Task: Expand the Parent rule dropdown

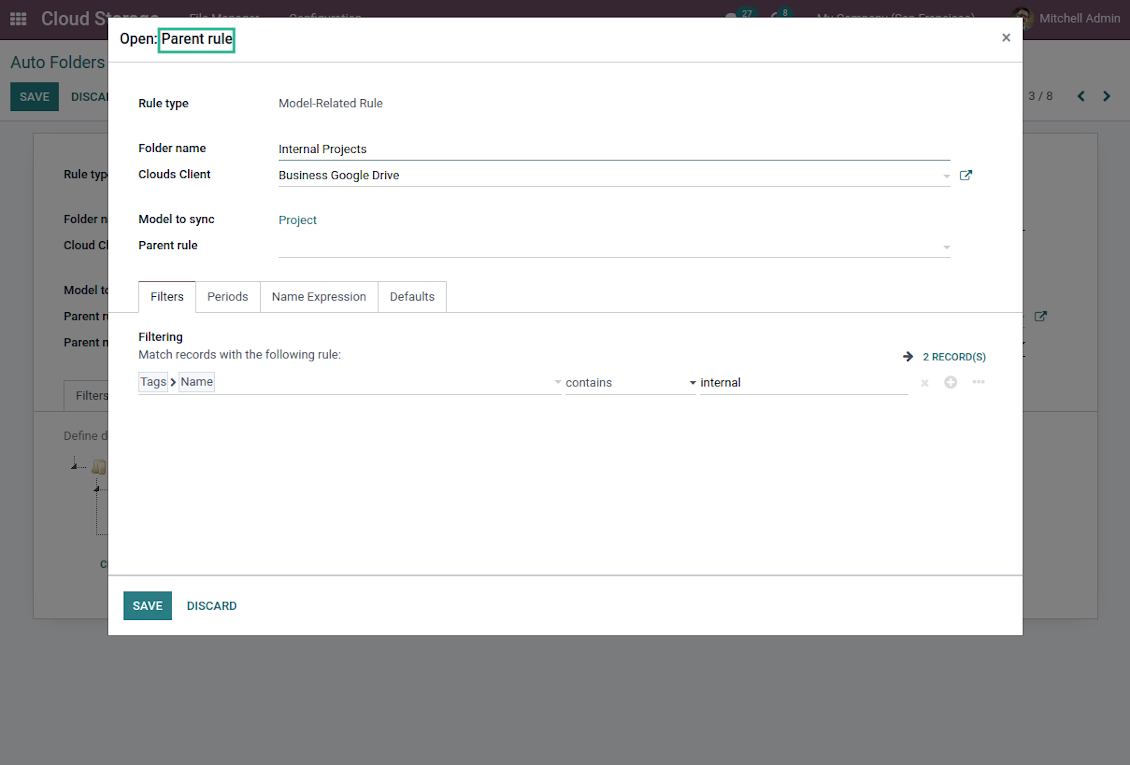Action: 946,247
